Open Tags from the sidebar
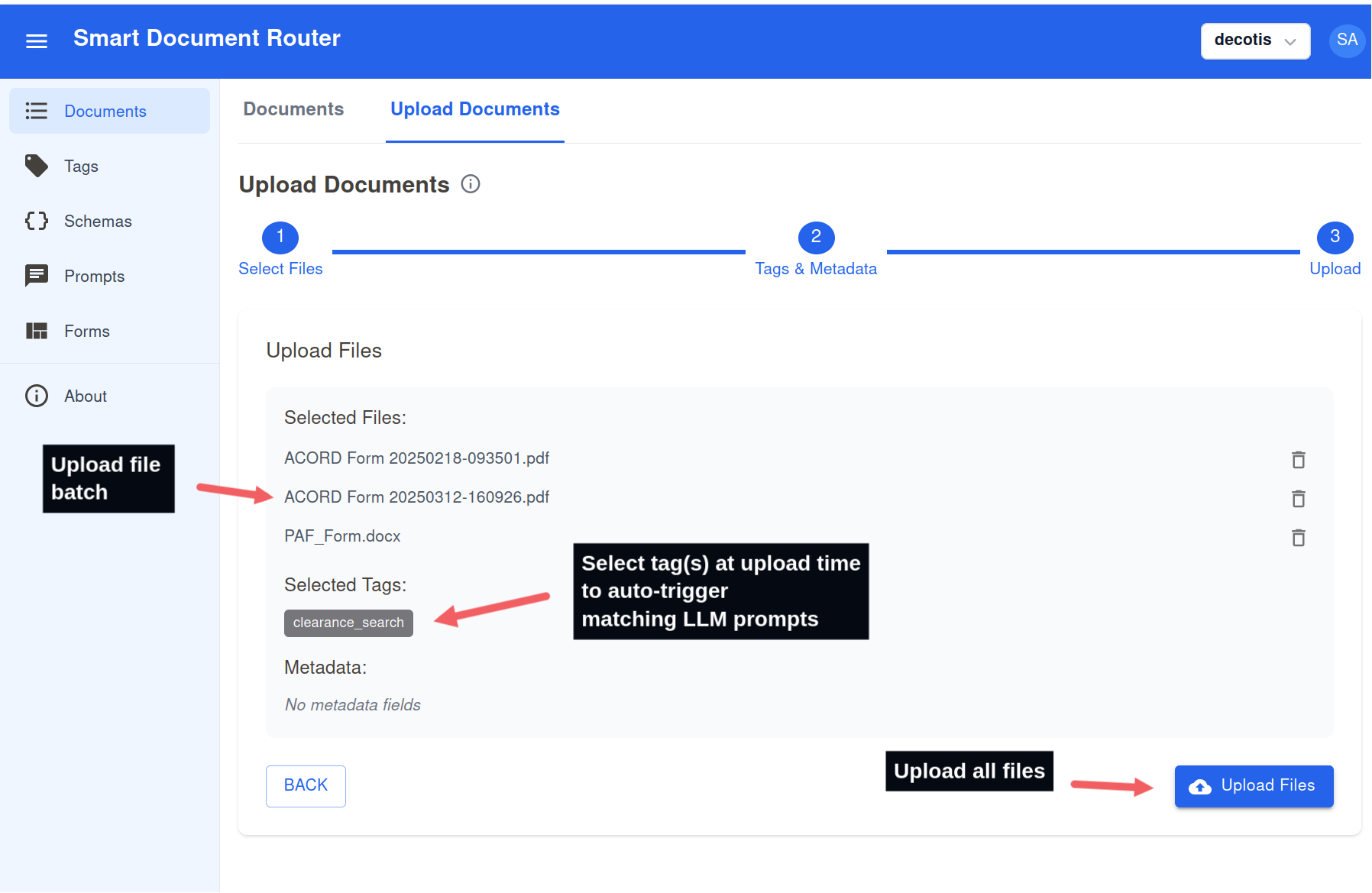The width and height of the screenshot is (1372, 893). click(x=81, y=167)
